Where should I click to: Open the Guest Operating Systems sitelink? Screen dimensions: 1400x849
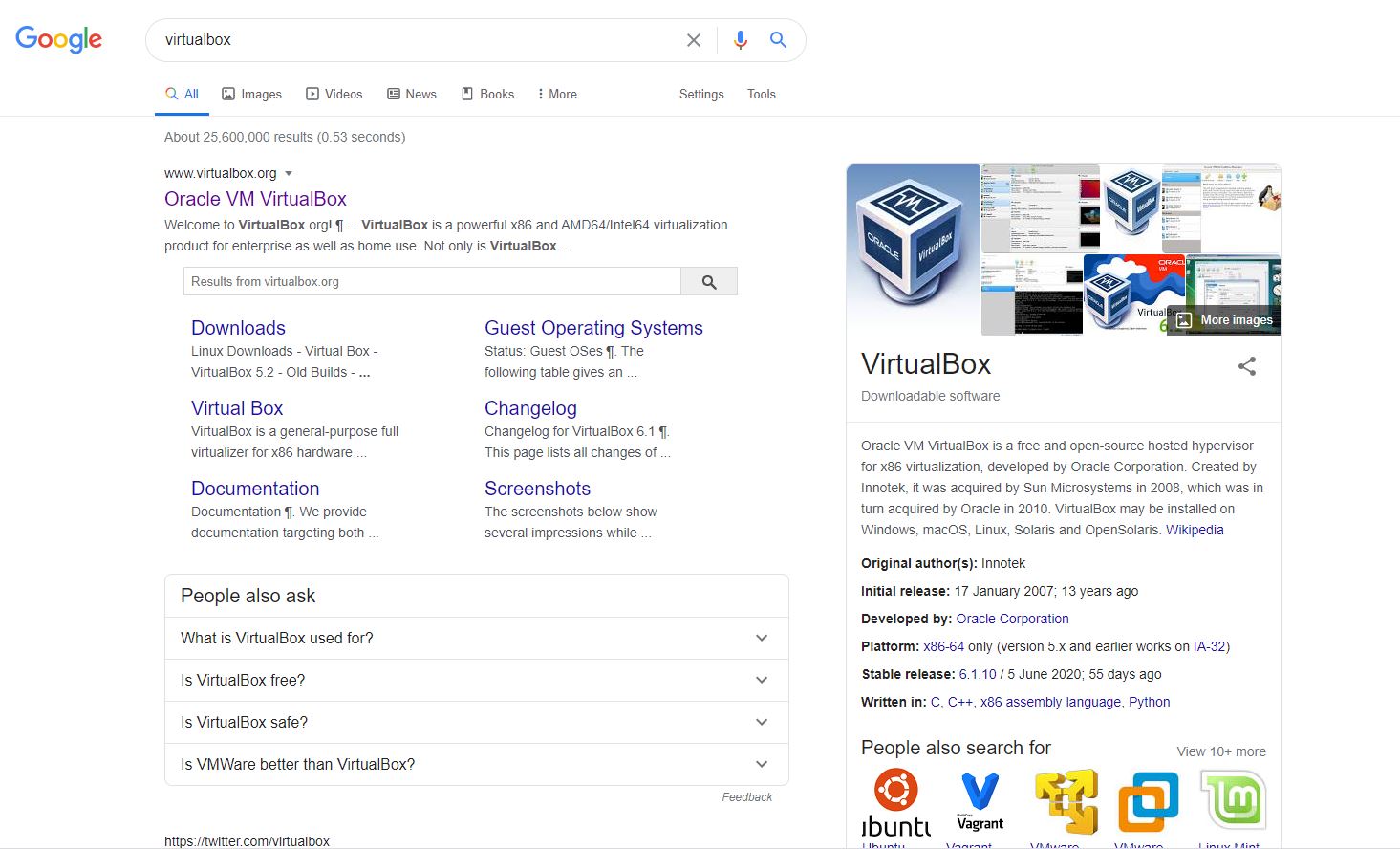tap(593, 328)
